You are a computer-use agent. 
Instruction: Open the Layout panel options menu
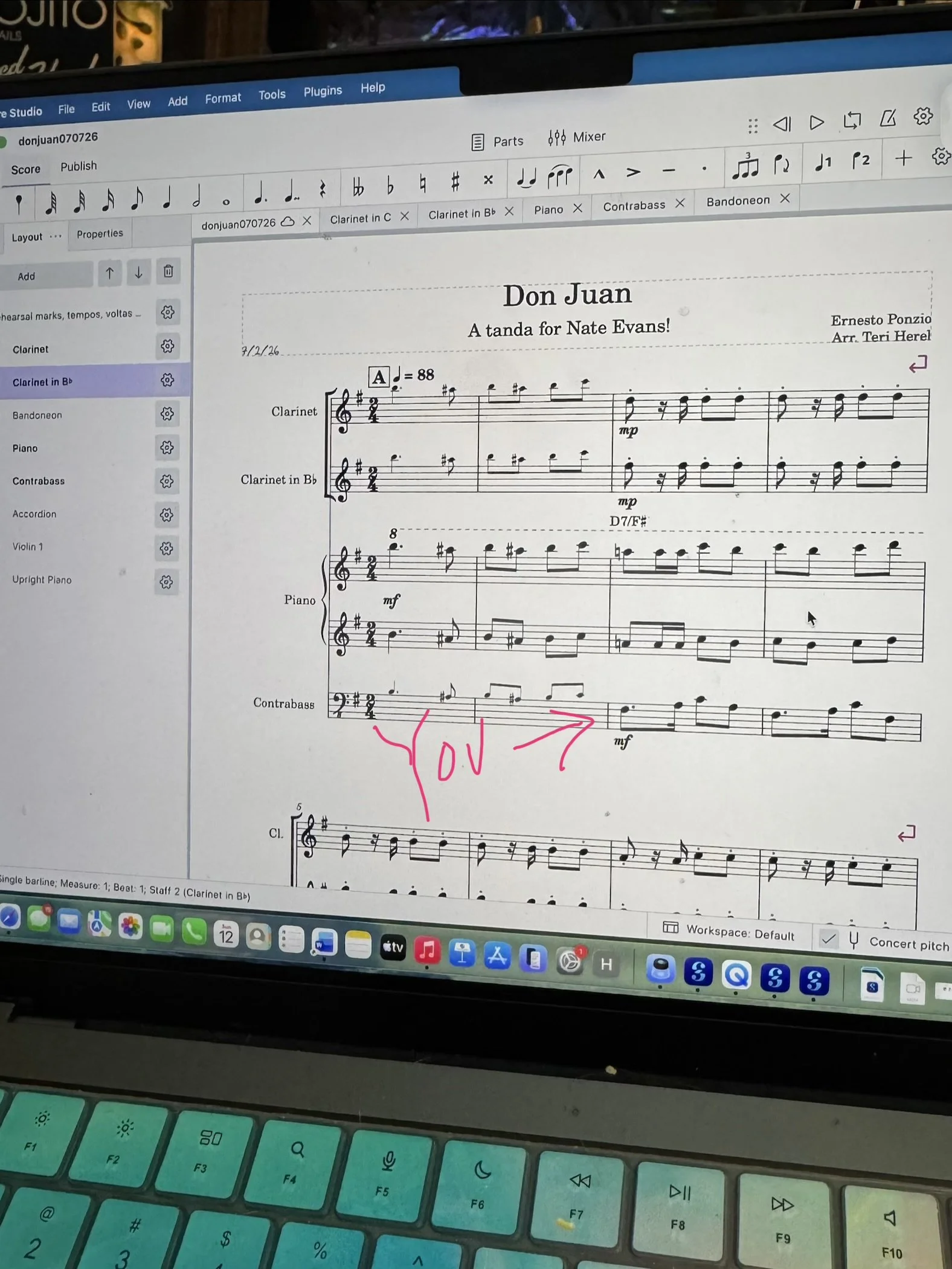coord(56,236)
